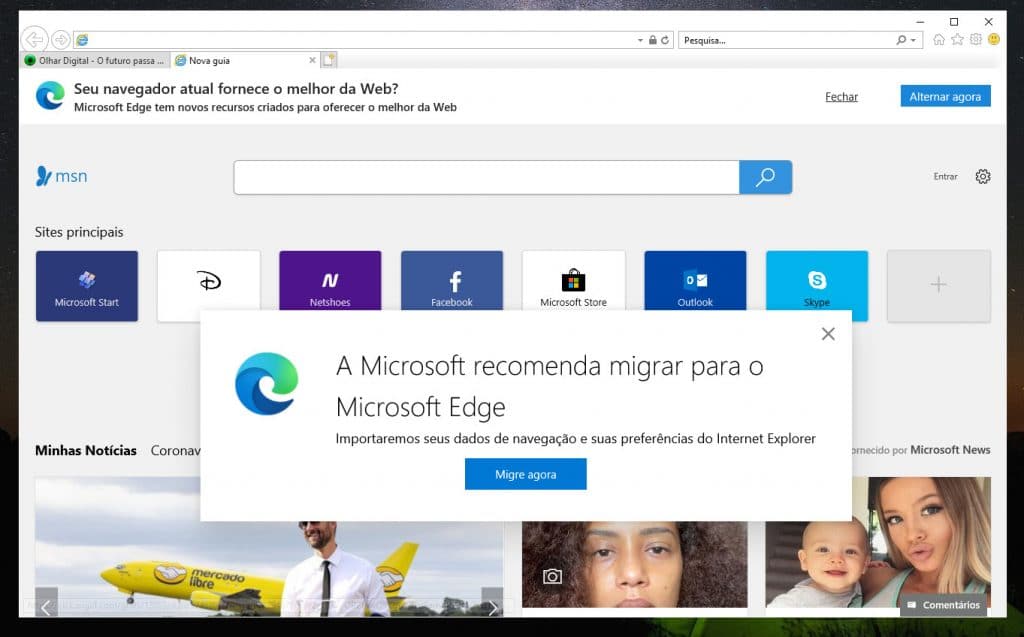This screenshot has height=637, width=1024.
Task: Close the Nova guia tab
Action: click(x=312, y=60)
